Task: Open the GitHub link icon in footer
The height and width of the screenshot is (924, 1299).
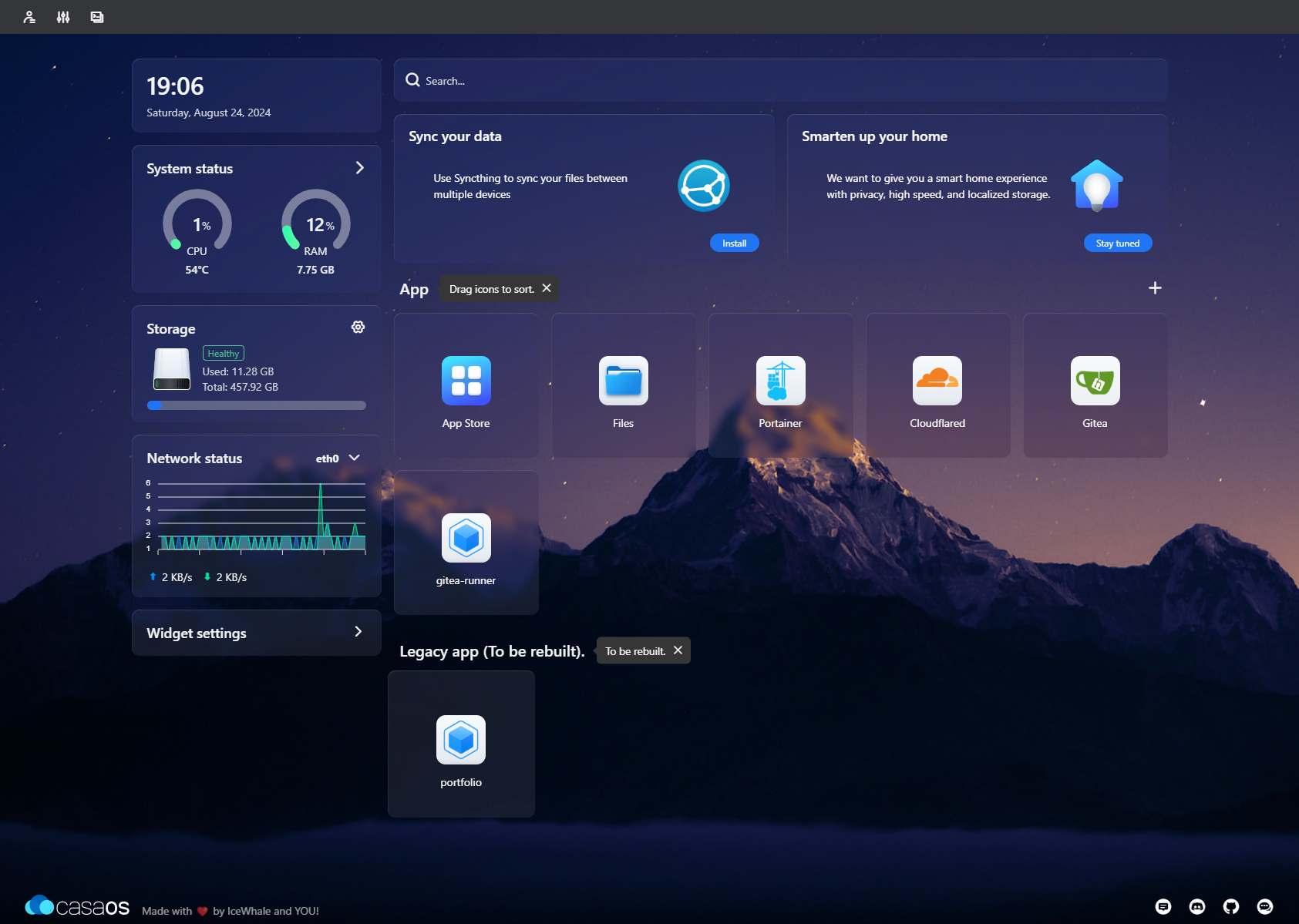Action: tap(1231, 906)
